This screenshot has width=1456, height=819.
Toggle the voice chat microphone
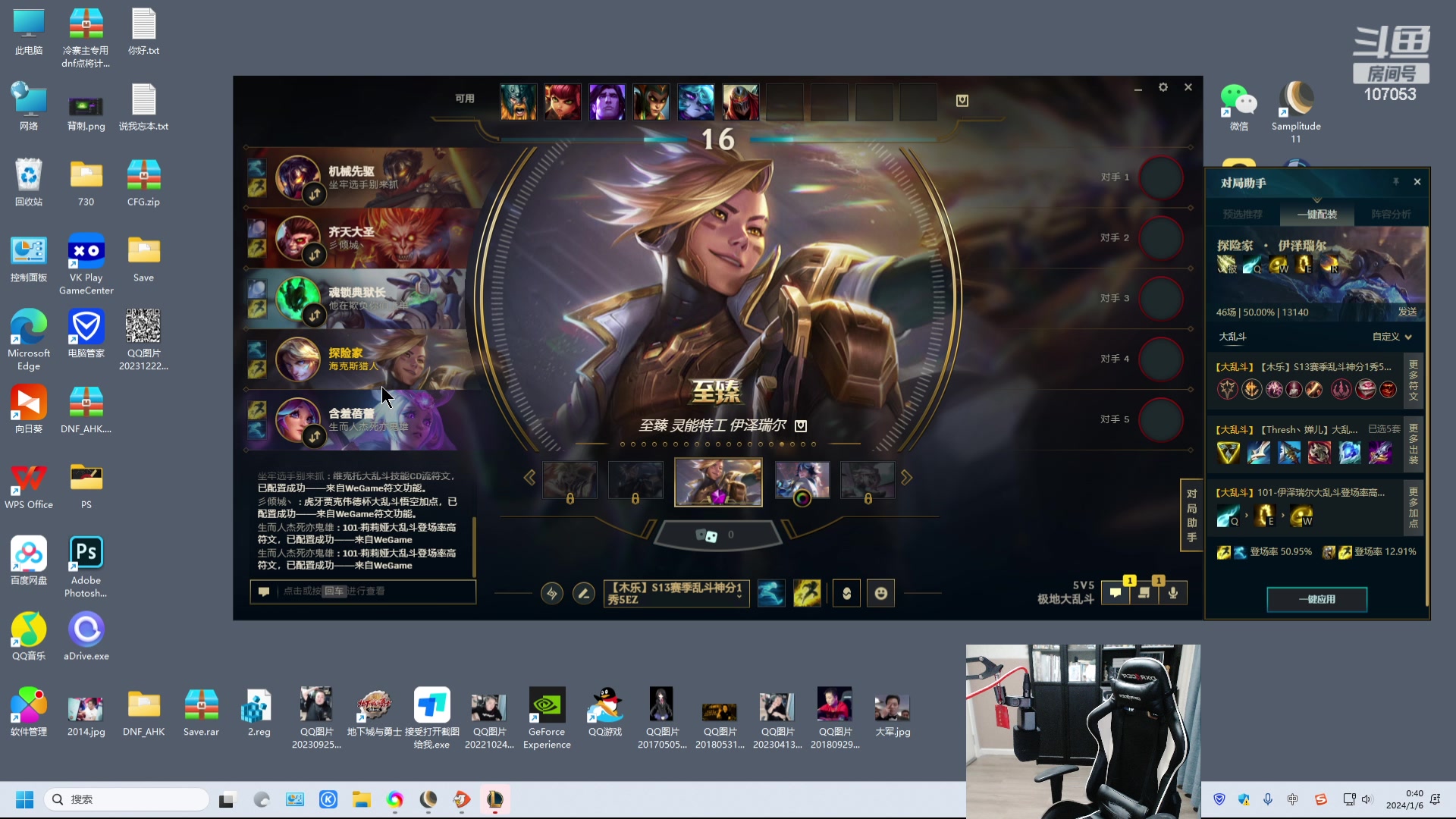click(x=1173, y=593)
